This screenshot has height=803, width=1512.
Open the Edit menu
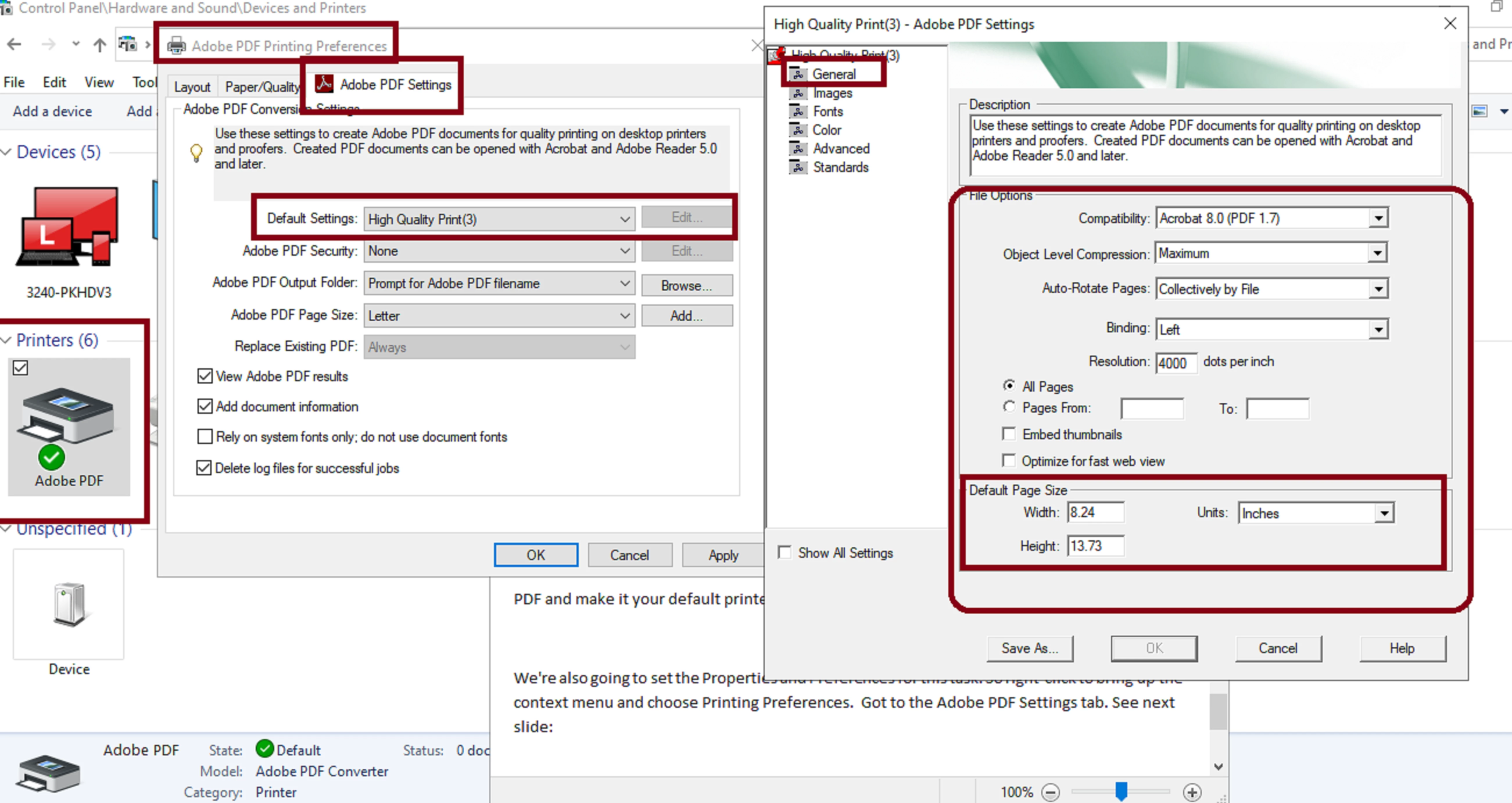tap(54, 82)
